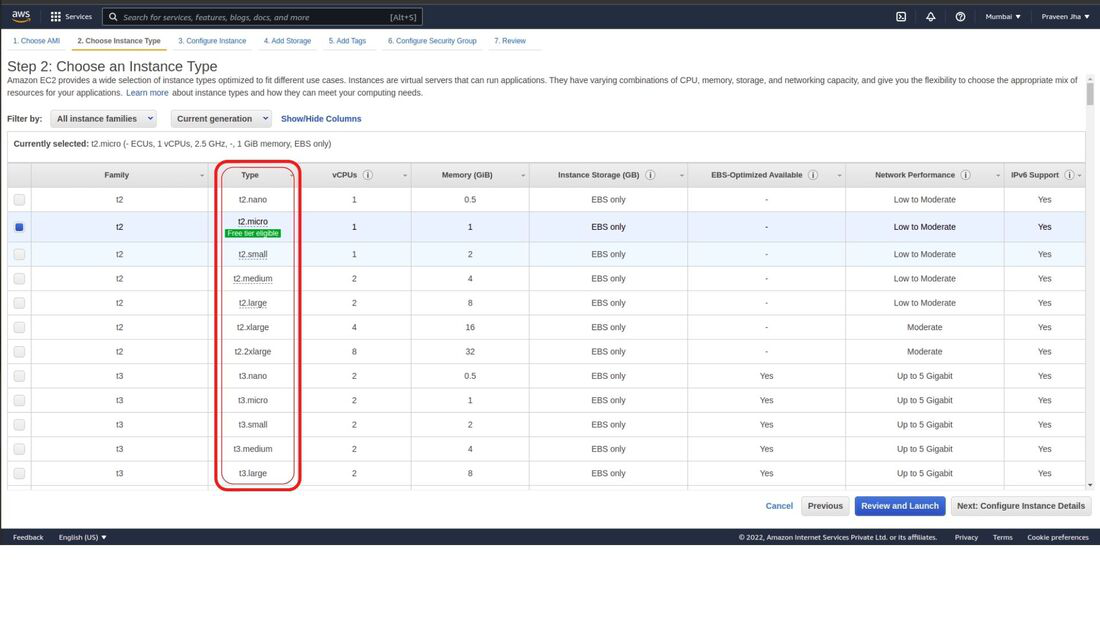Image resolution: width=1100 pixels, height=619 pixels.
Task: Select the t2.large instance checkbox
Action: (x=19, y=302)
